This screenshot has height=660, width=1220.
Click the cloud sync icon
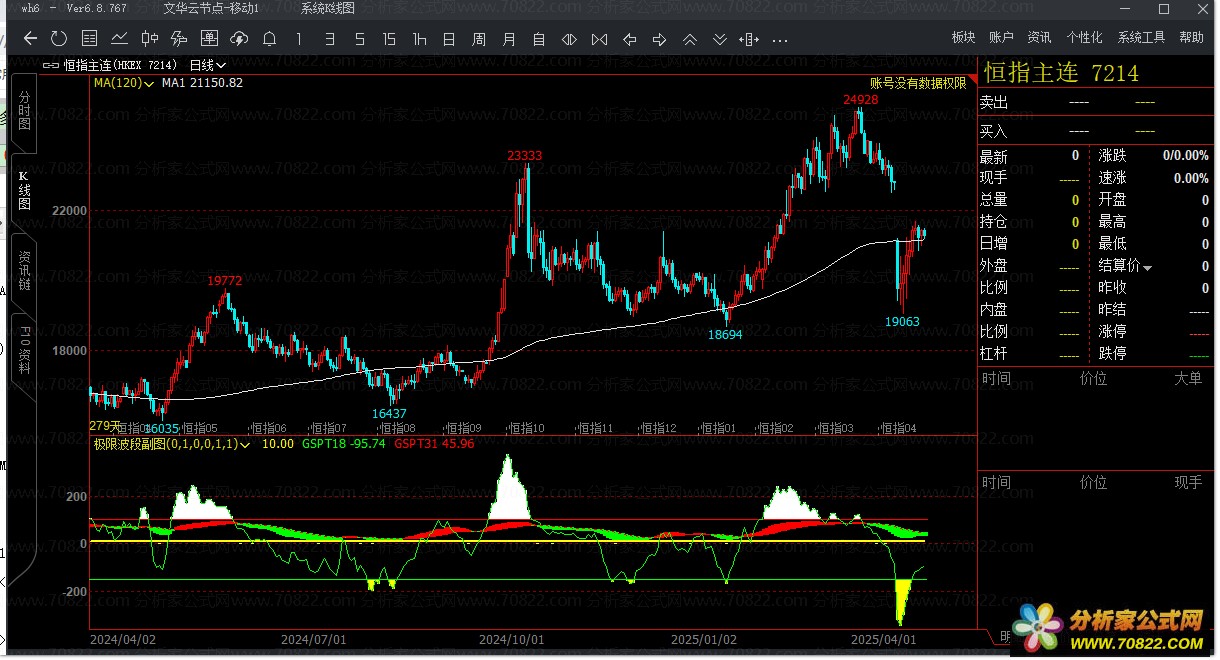pyautogui.click(x=239, y=39)
